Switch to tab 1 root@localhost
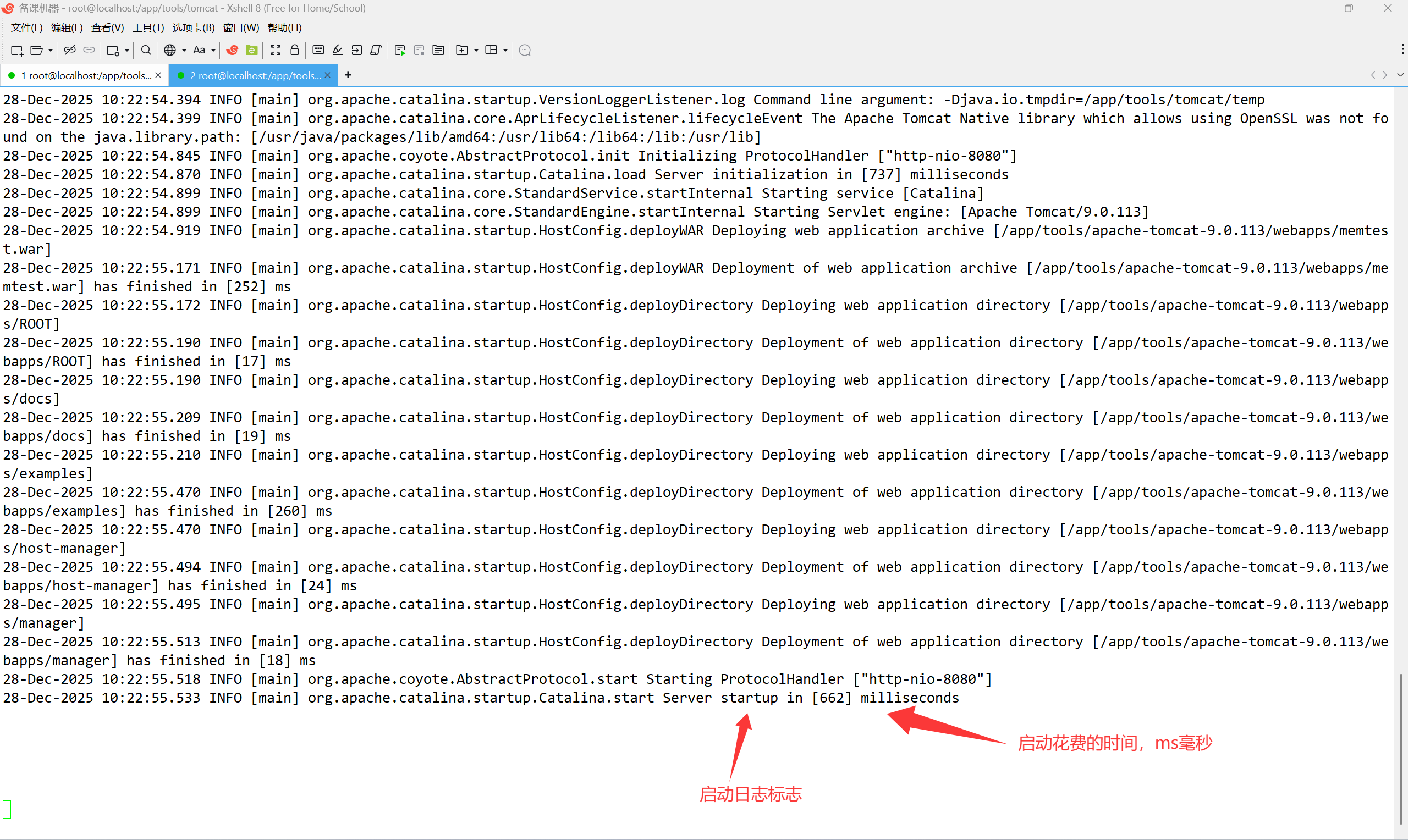1408x840 pixels. pos(85,75)
